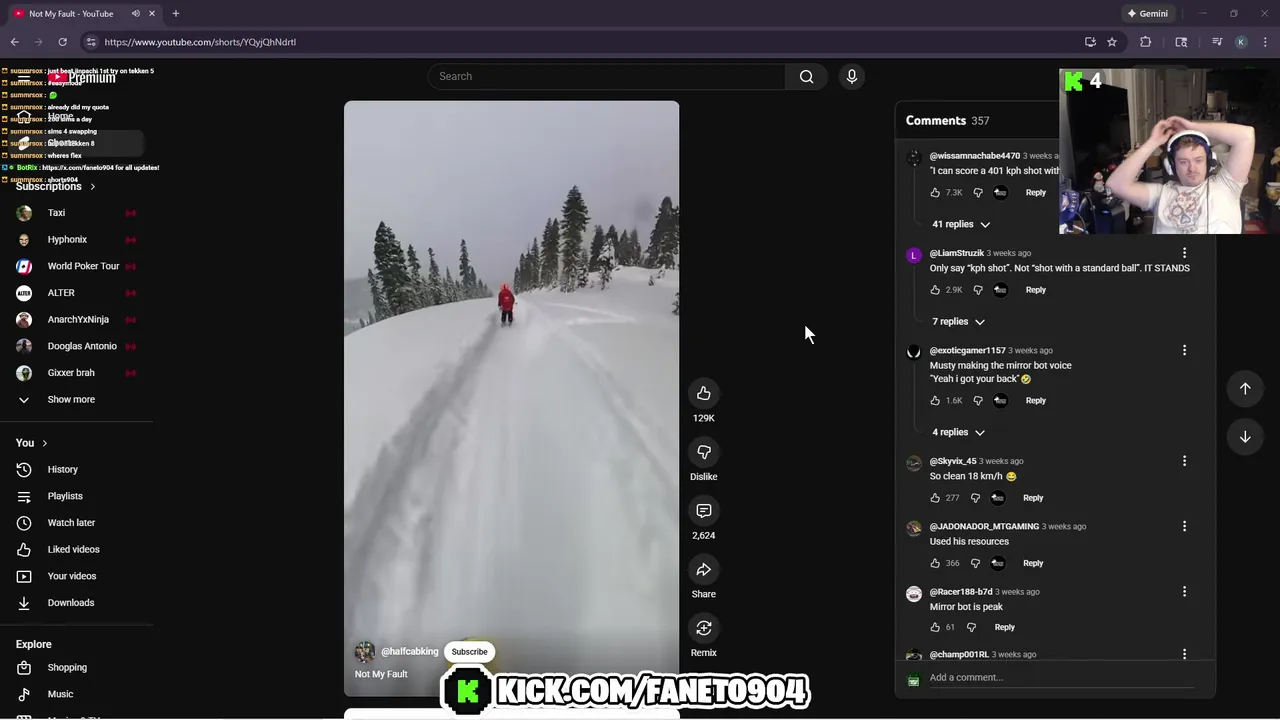Expand the You section chevron

pos(44,443)
